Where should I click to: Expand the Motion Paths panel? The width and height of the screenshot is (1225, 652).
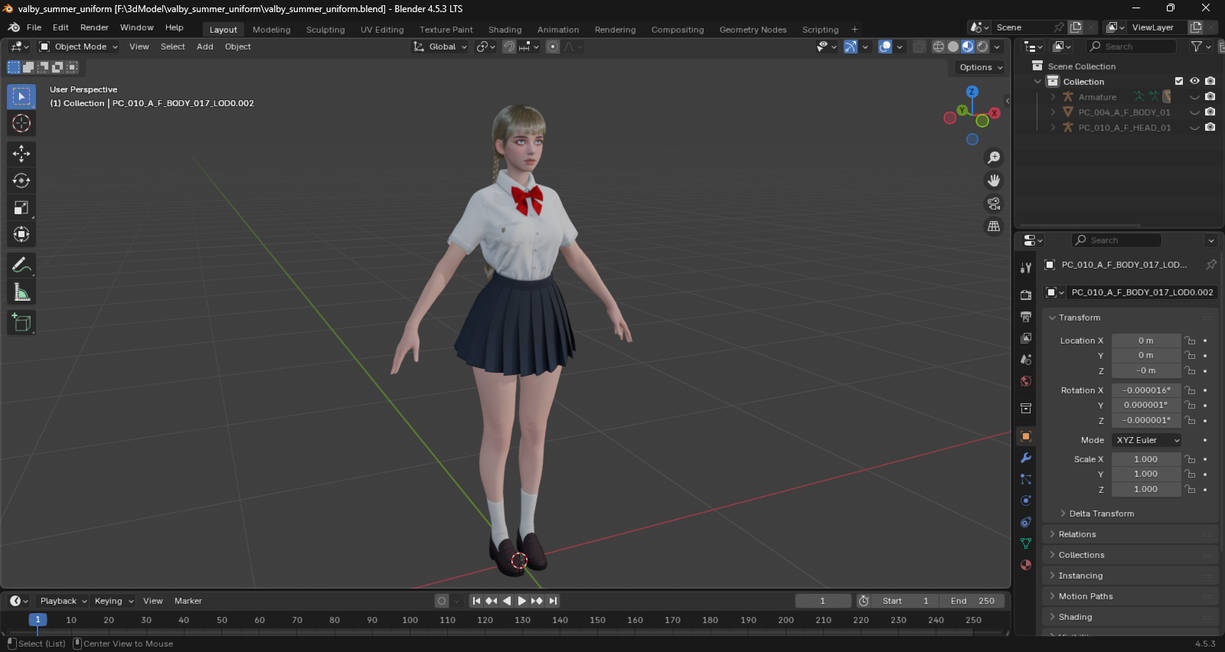pos(1085,596)
